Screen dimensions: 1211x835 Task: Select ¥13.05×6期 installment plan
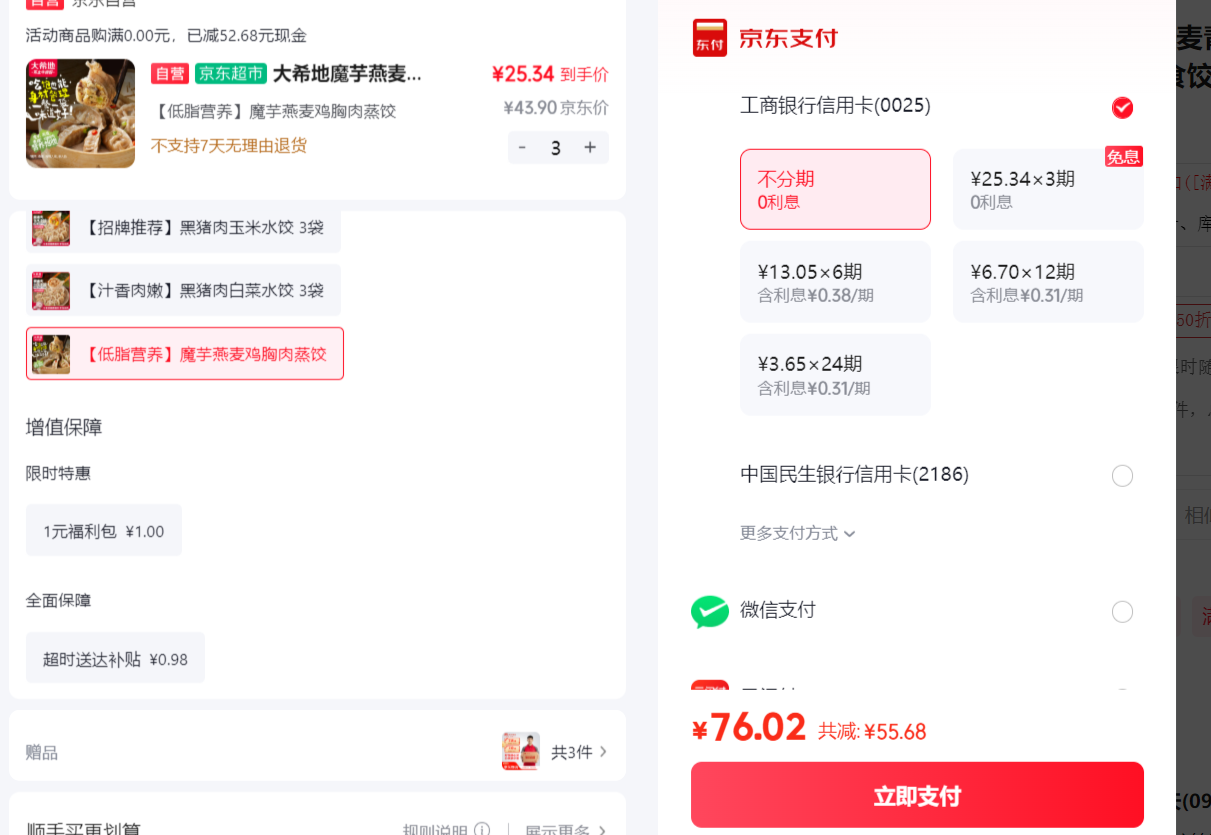pos(835,282)
